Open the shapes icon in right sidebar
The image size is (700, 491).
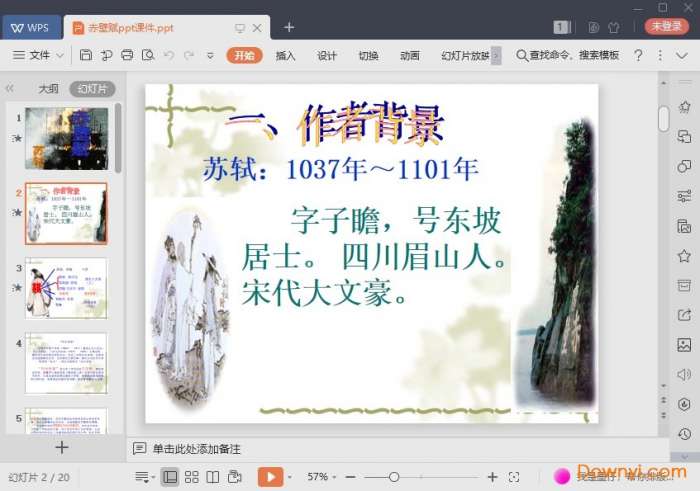pyautogui.click(x=684, y=166)
